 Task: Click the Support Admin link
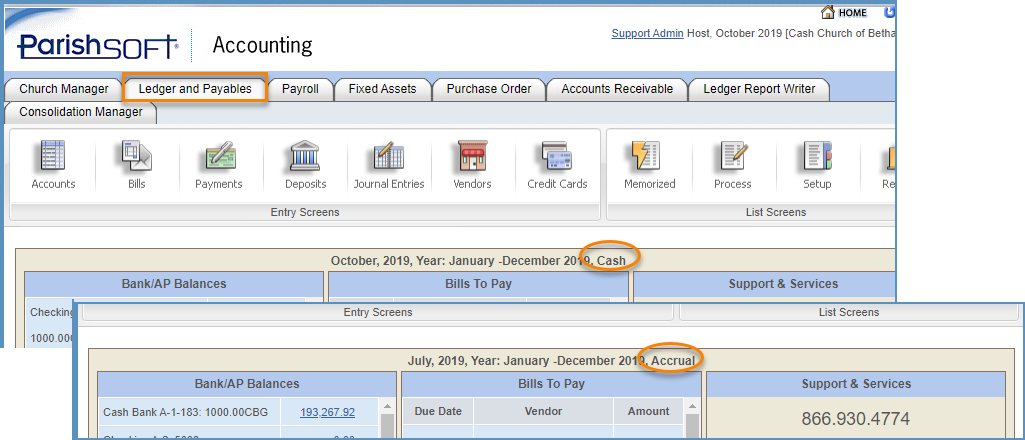point(647,33)
